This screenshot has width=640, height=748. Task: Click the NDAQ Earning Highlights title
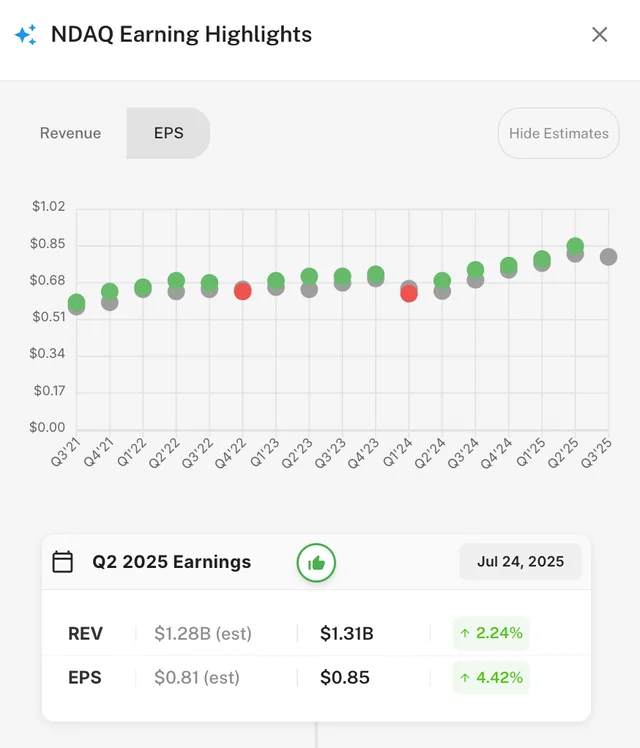click(181, 34)
